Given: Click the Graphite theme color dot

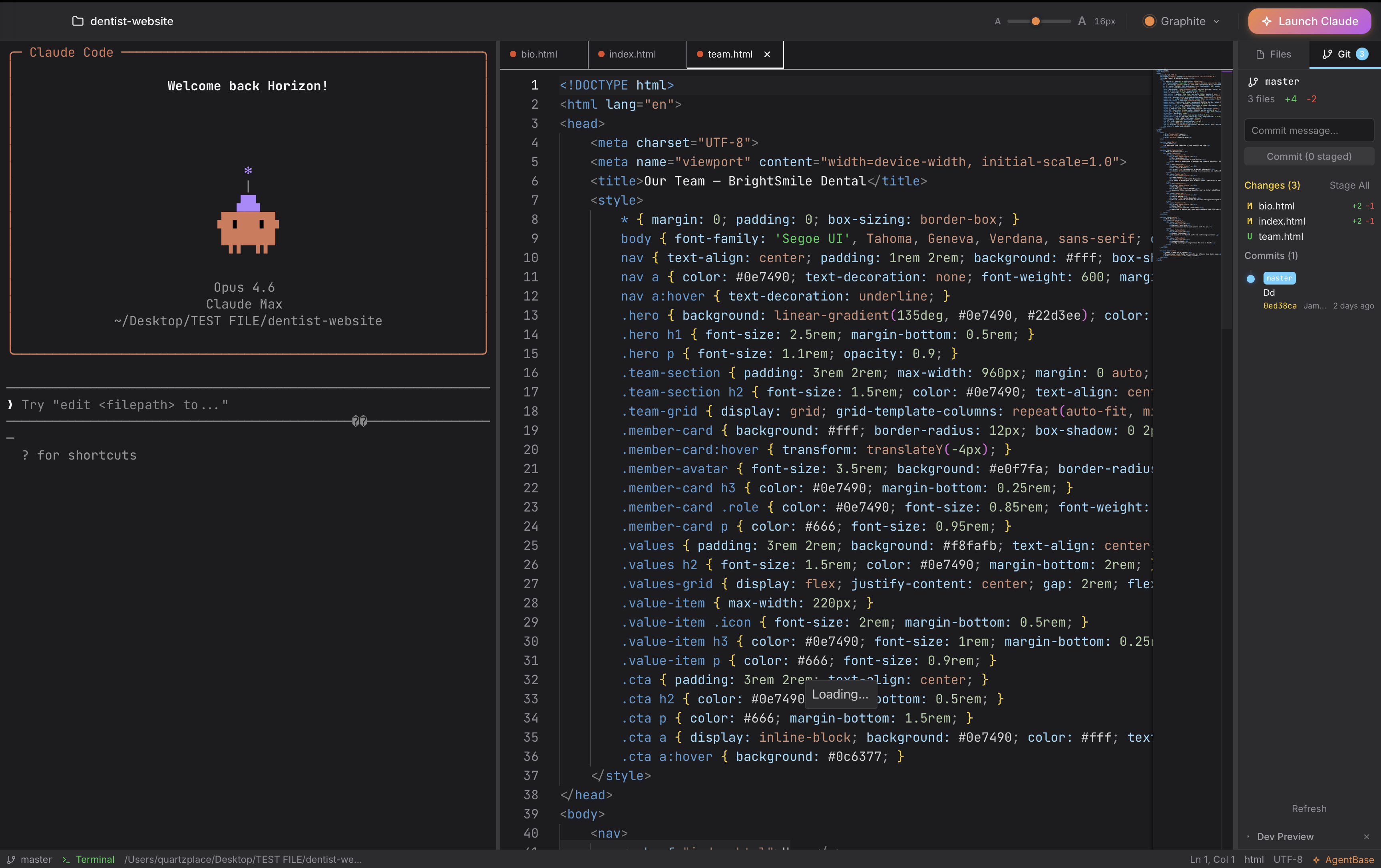Looking at the screenshot, I should click(1149, 21).
